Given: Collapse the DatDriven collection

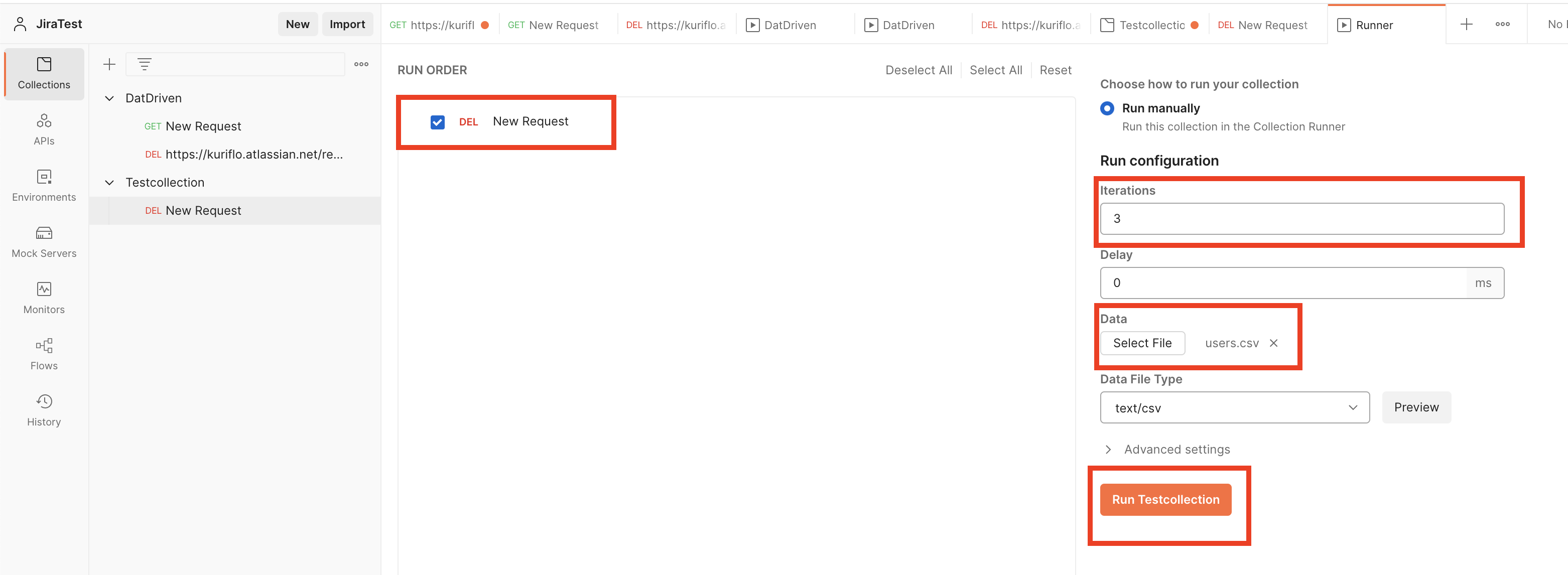Looking at the screenshot, I should point(109,98).
